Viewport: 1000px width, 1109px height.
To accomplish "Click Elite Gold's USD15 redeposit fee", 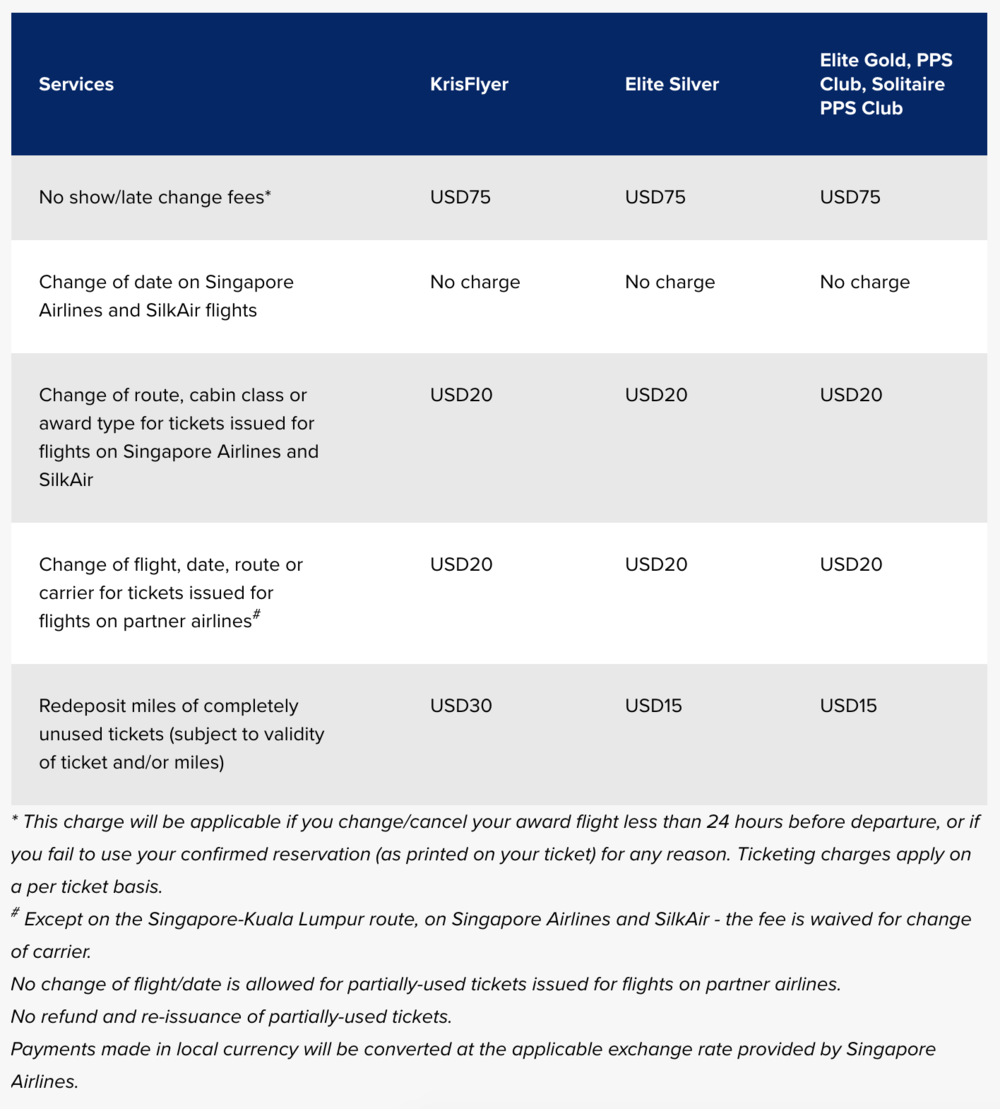I will tap(848, 706).
